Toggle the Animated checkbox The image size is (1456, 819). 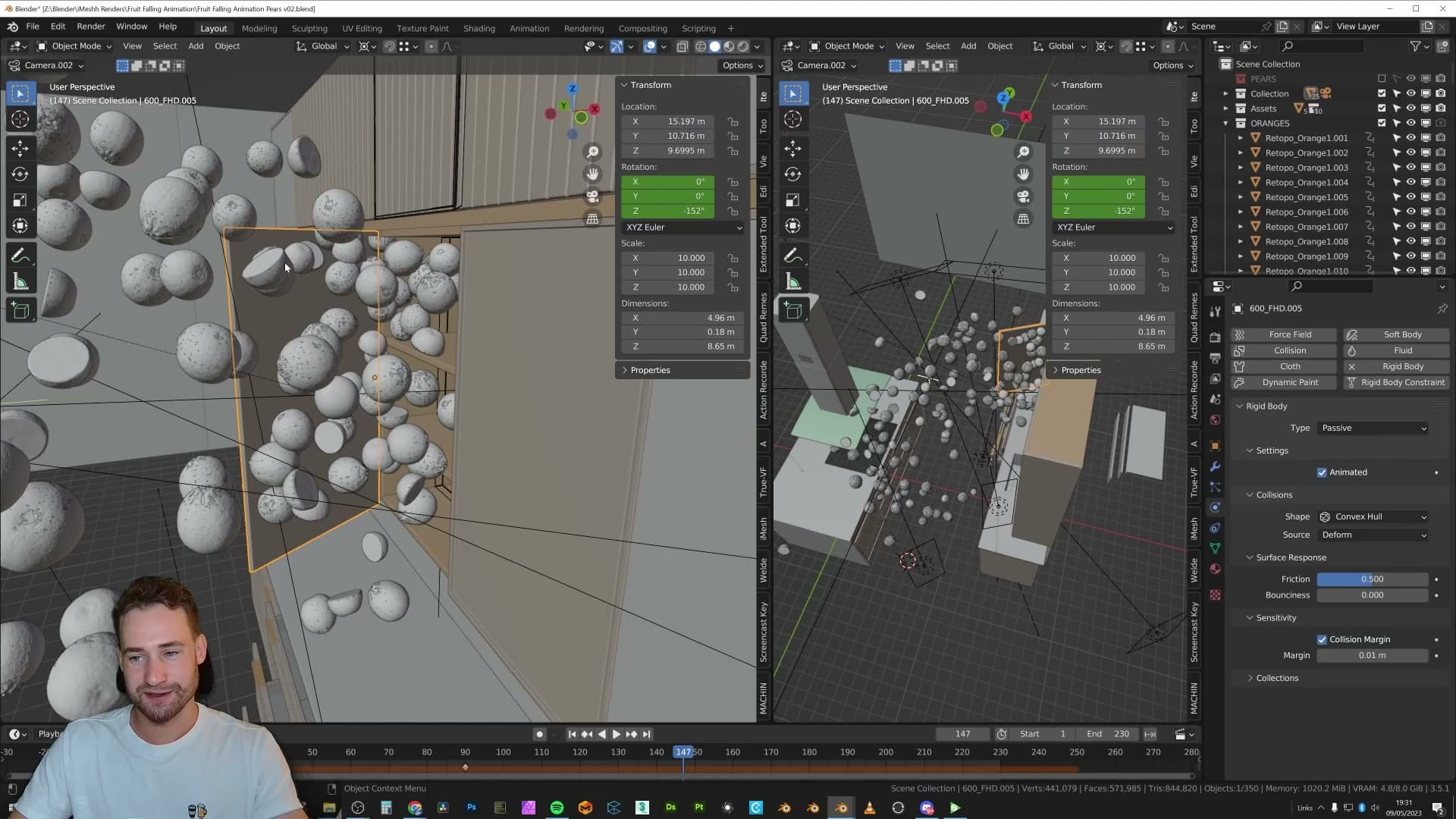1322,472
